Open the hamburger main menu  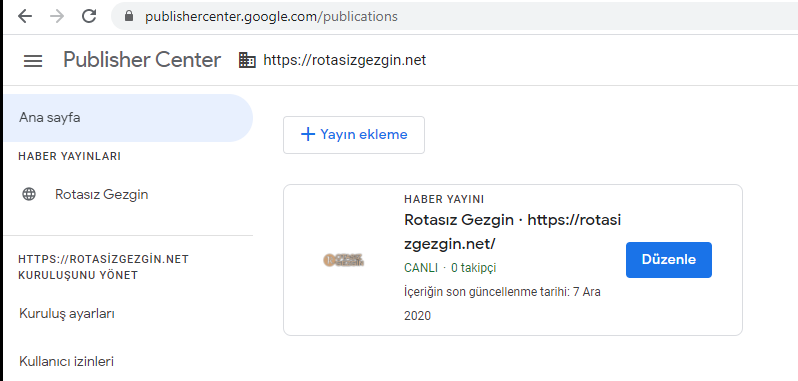tap(33, 61)
